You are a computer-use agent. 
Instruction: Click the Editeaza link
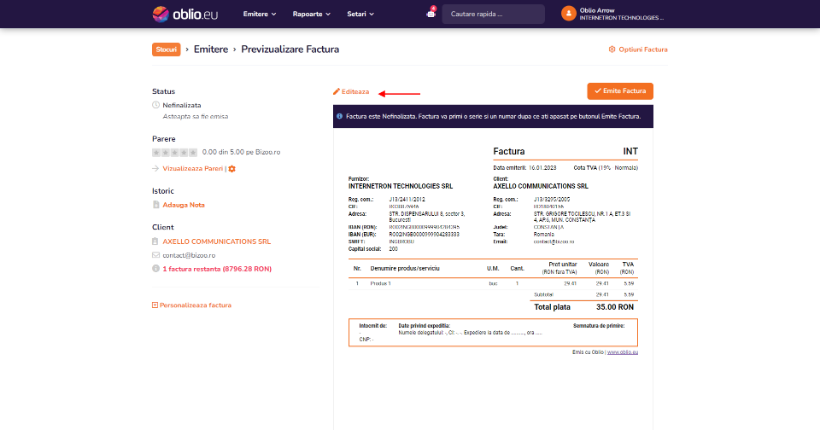[355, 92]
